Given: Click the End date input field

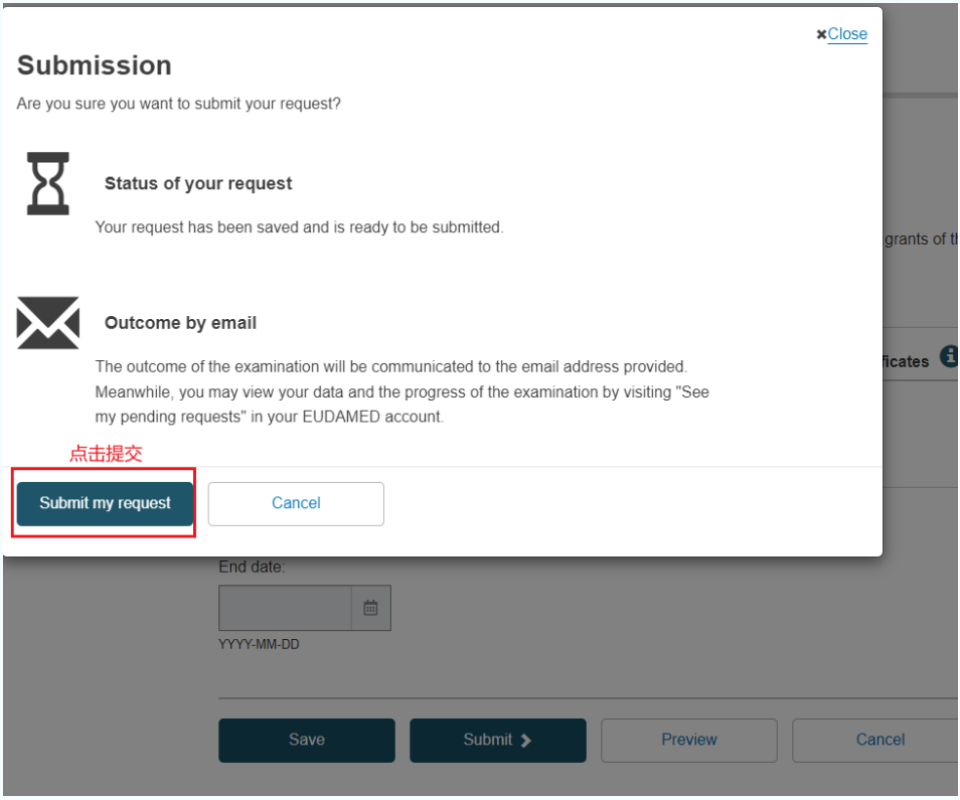Looking at the screenshot, I should tap(285, 608).
